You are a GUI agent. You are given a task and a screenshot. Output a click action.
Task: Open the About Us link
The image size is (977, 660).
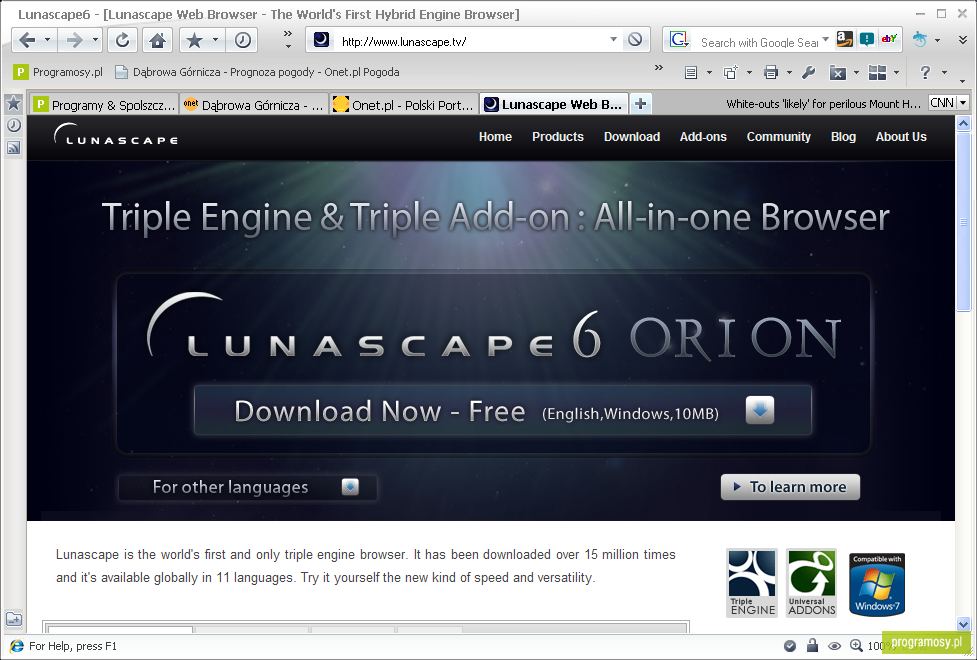(901, 136)
